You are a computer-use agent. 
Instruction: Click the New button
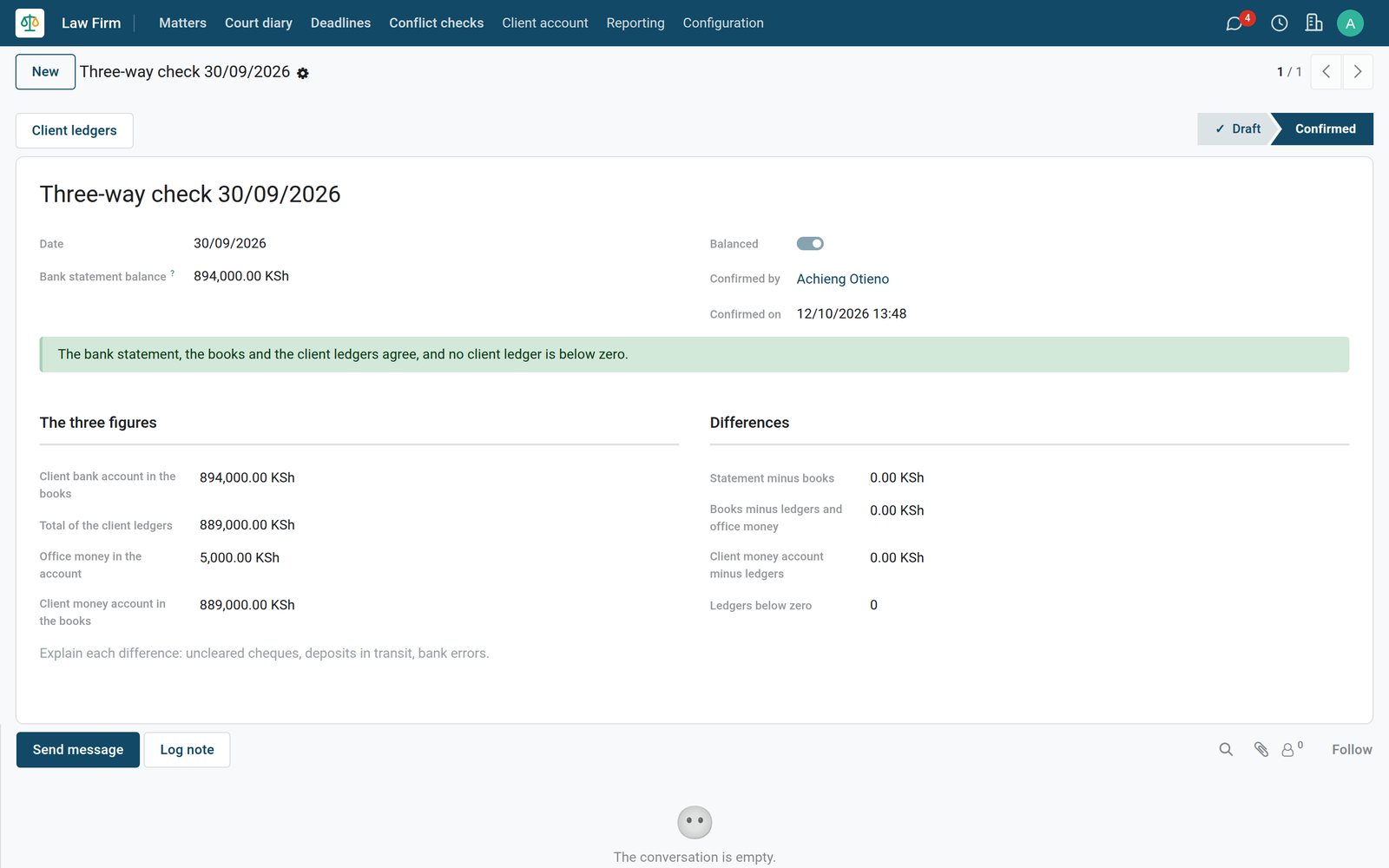click(45, 72)
